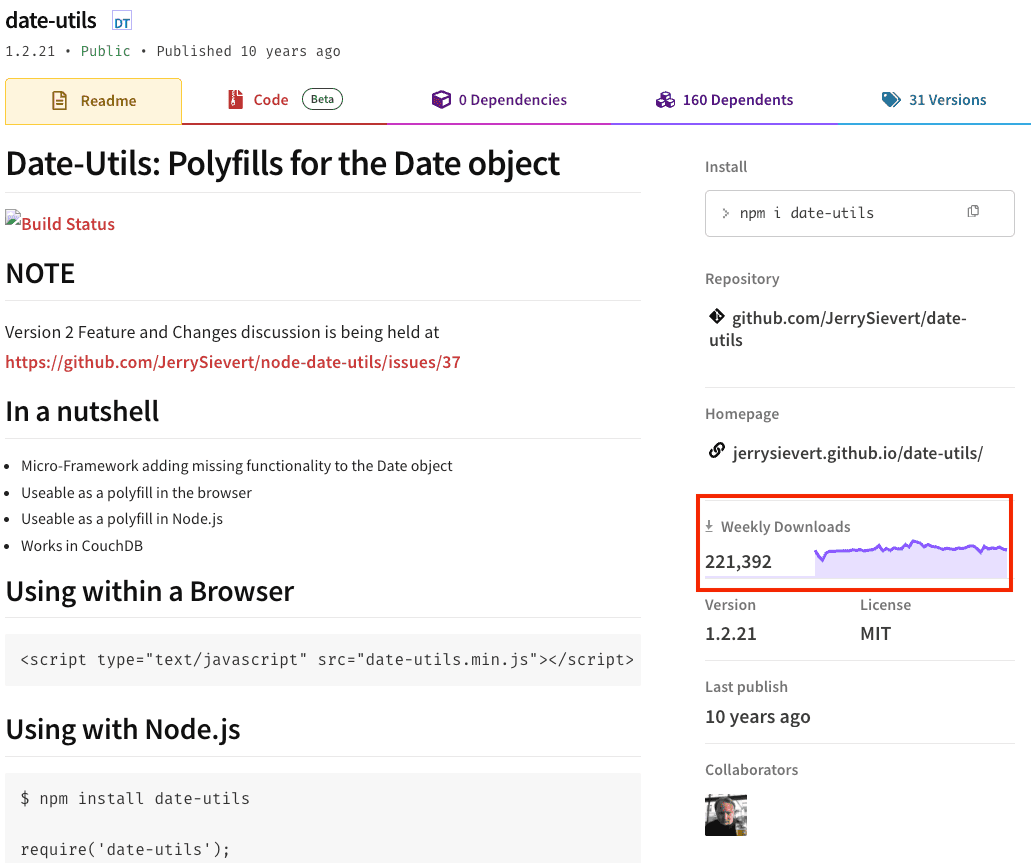Click the tag icon beside 31 Versions
This screenshot has height=863, width=1035.
890,100
